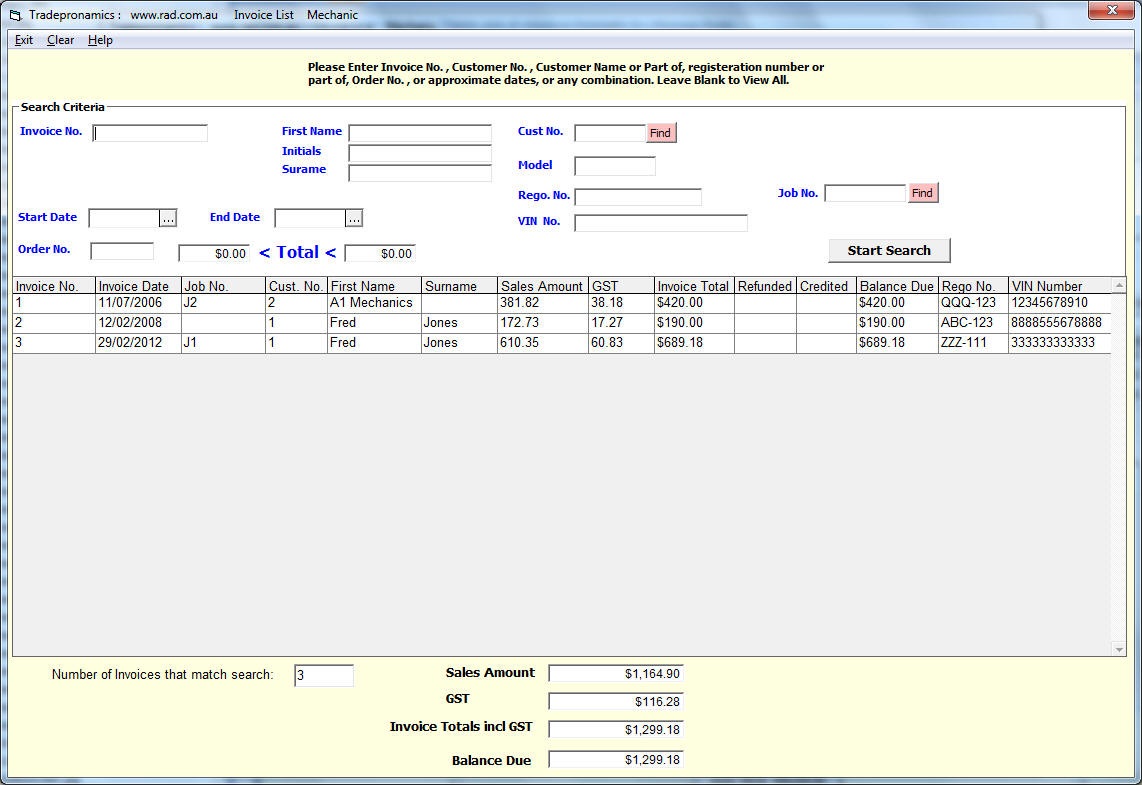The width and height of the screenshot is (1142, 785).
Task: Focus the Initials text box
Action: point(420,153)
